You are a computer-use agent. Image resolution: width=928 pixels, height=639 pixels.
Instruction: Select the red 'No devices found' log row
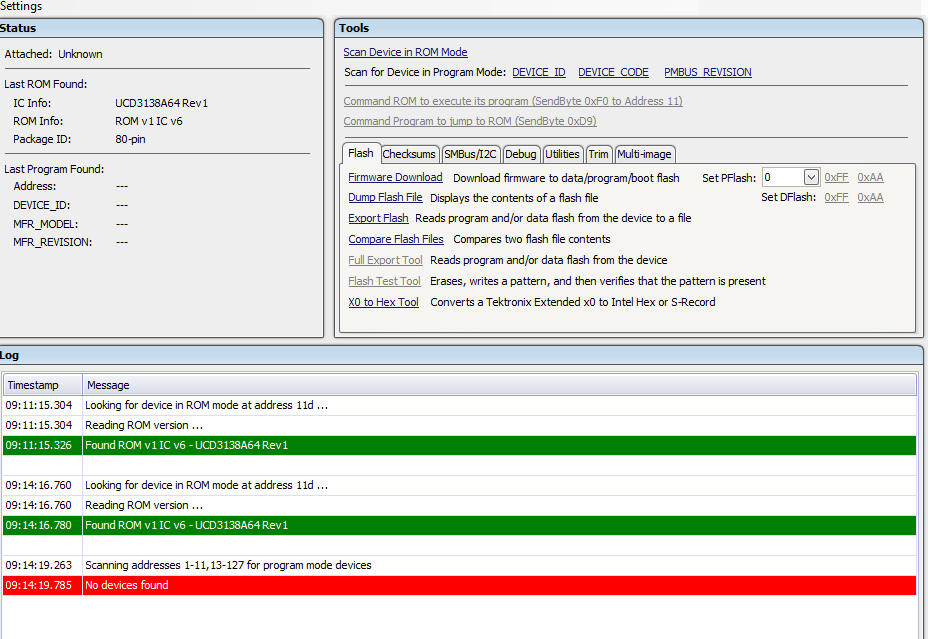(x=459, y=585)
